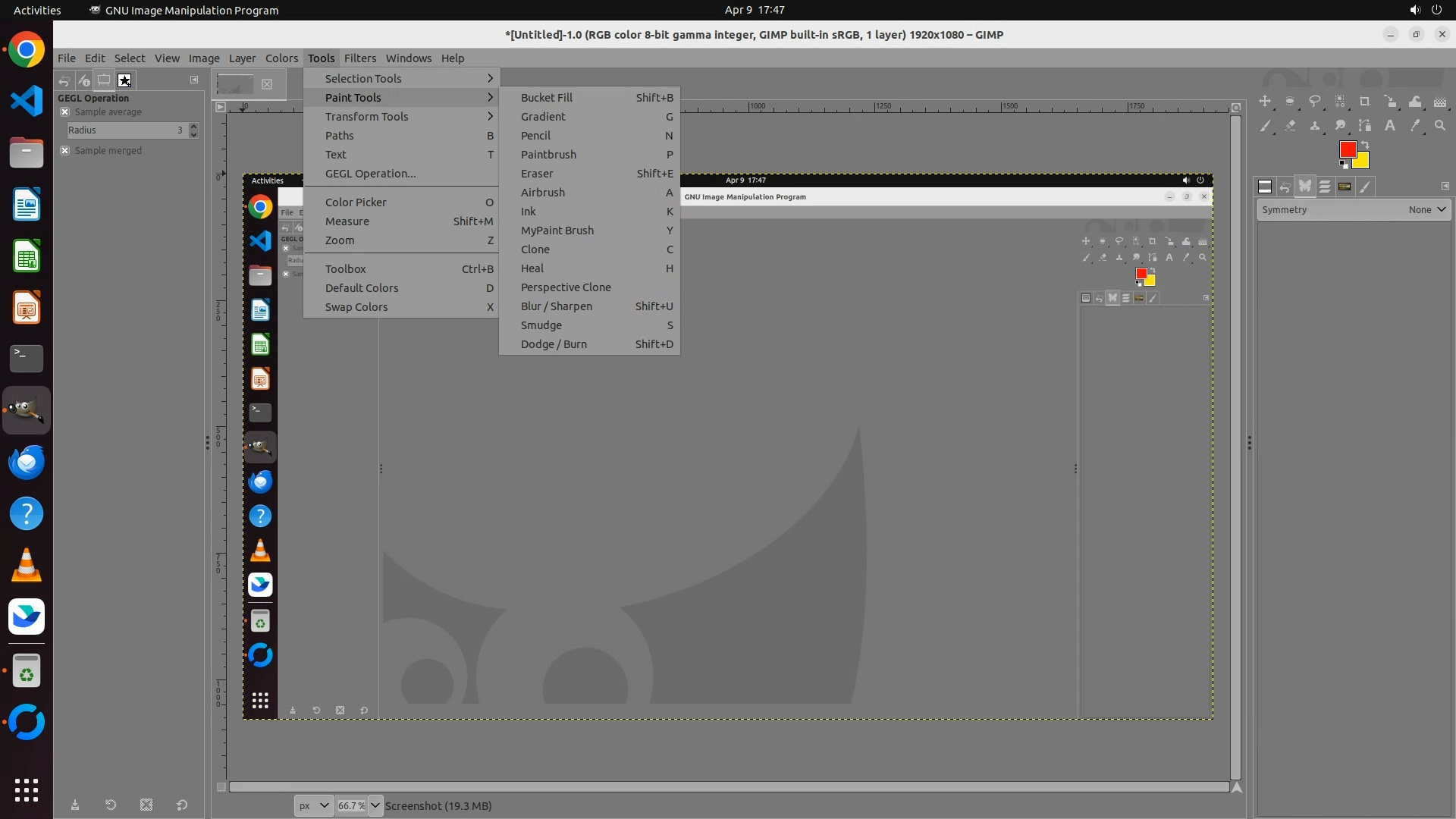Click the swap foreground/background colors arrow

(x=1365, y=144)
